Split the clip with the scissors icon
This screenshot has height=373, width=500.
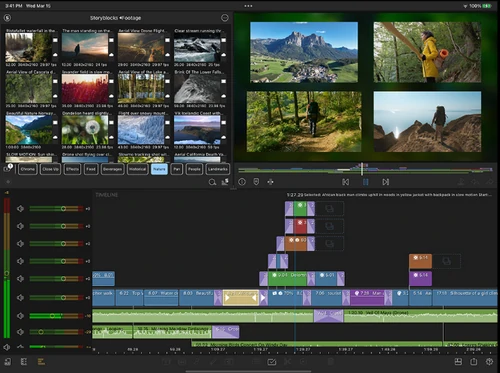(x=287, y=361)
